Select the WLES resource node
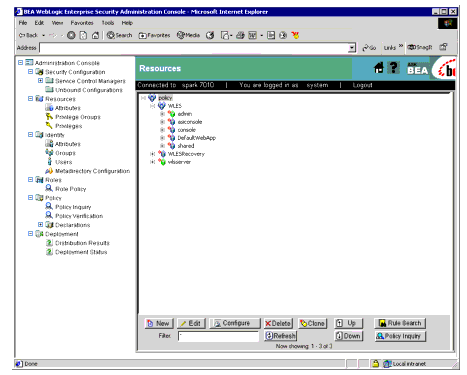This screenshot has width=467, height=375. (x=175, y=106)
